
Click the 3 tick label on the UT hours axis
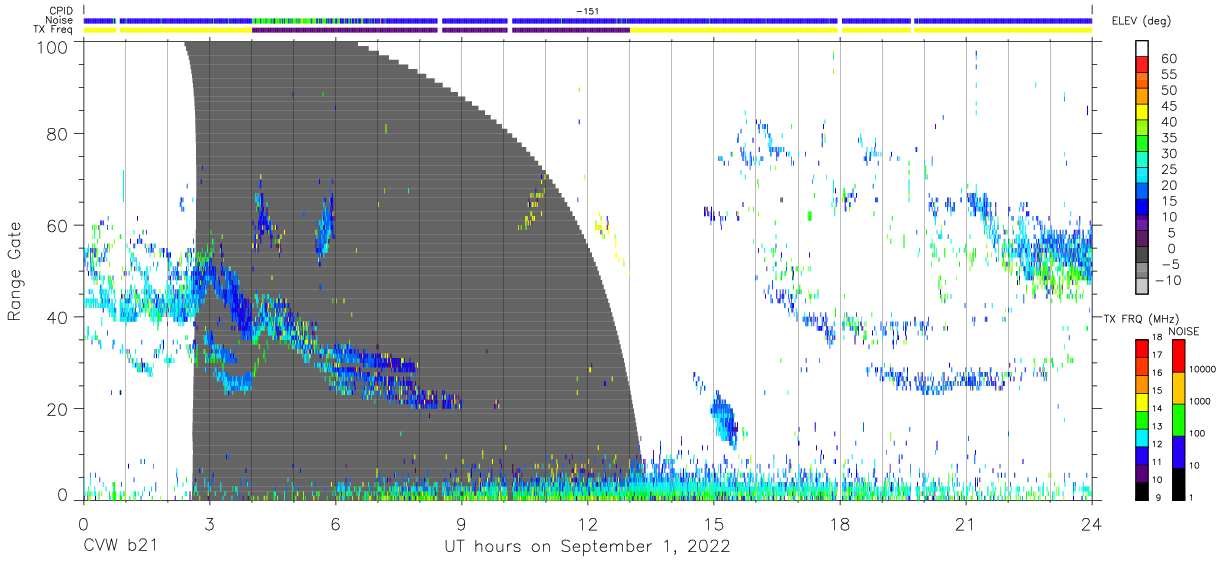(x=209, y=523)
